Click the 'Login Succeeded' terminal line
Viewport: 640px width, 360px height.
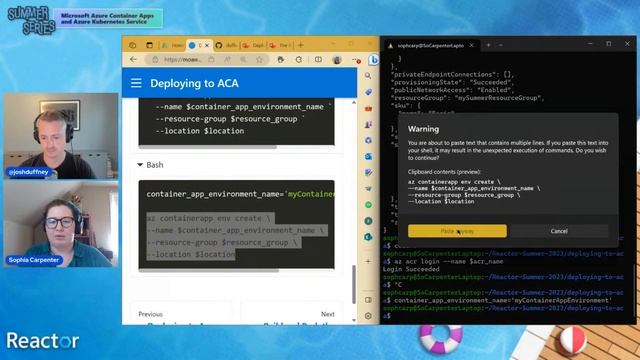[411, 269]
